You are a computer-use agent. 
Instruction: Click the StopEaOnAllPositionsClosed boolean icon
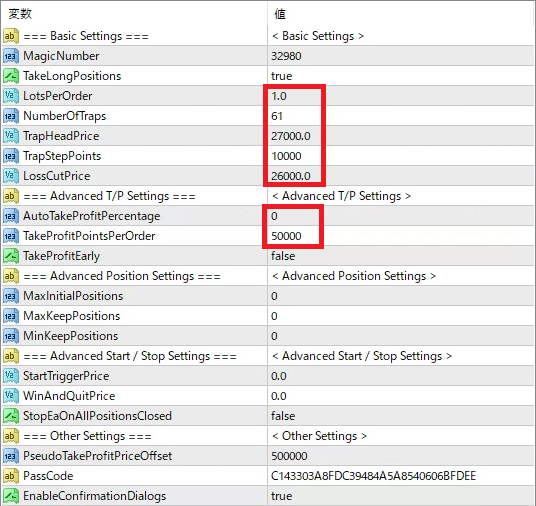[11, 416]
